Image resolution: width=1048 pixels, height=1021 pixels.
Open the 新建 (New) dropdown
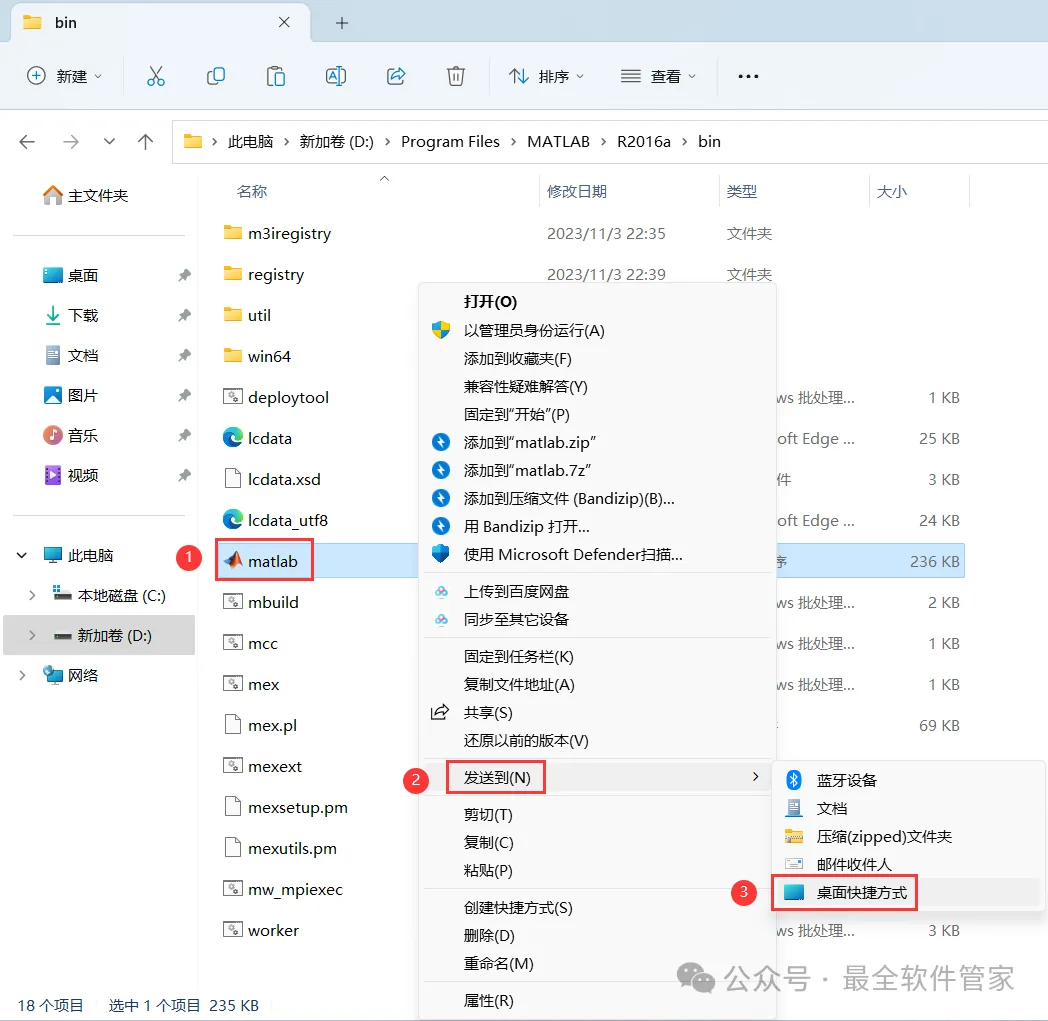pos(64,76)
